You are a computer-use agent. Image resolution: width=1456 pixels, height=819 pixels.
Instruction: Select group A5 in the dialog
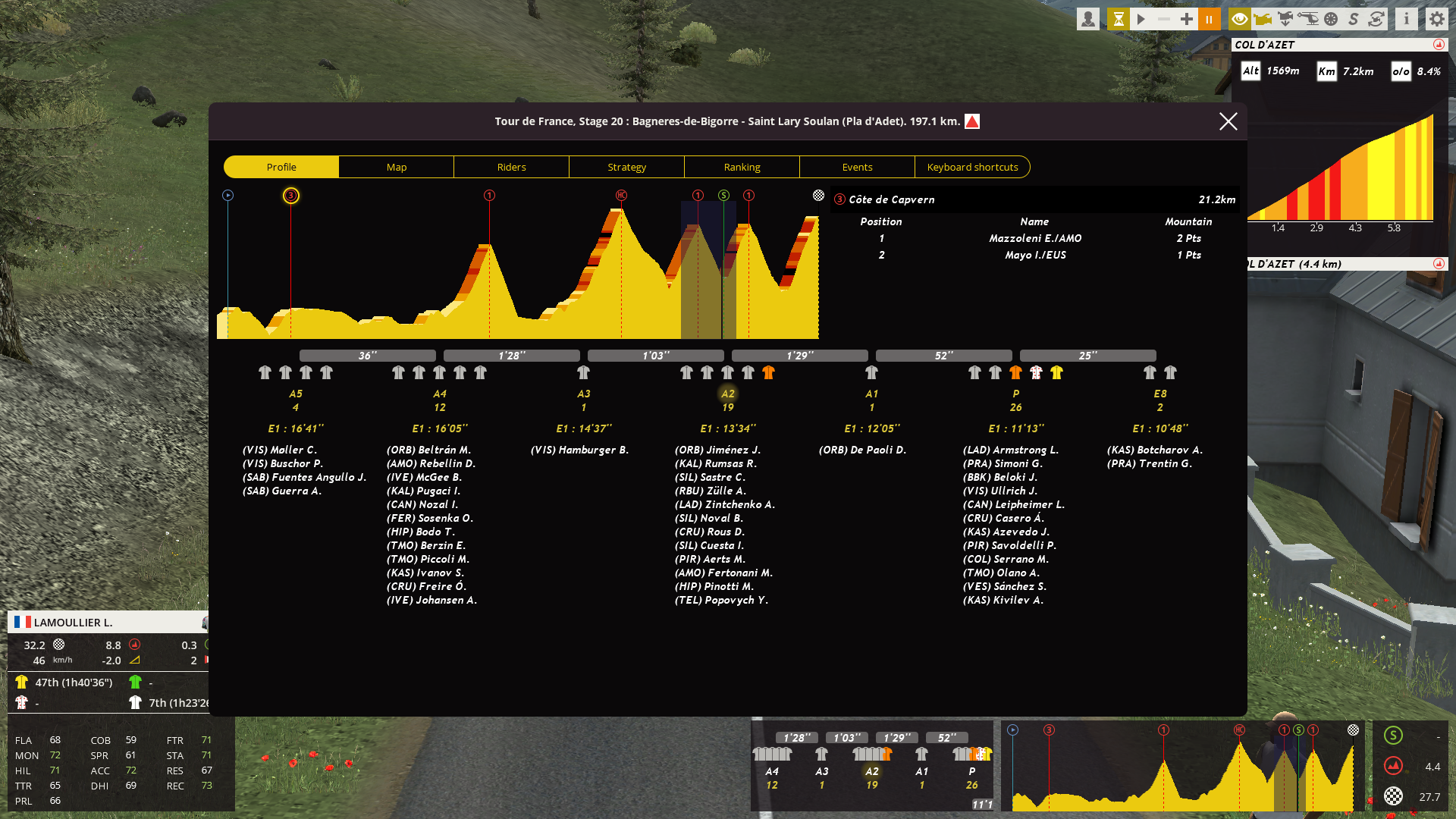tap(296, 394)
